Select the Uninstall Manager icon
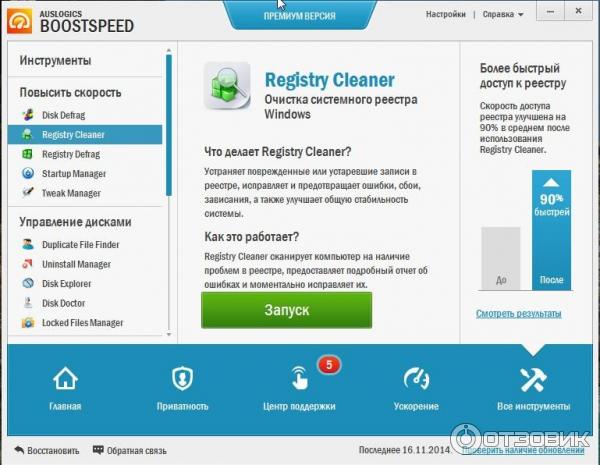This screenshot has height=465, width=600. point(28,264)
